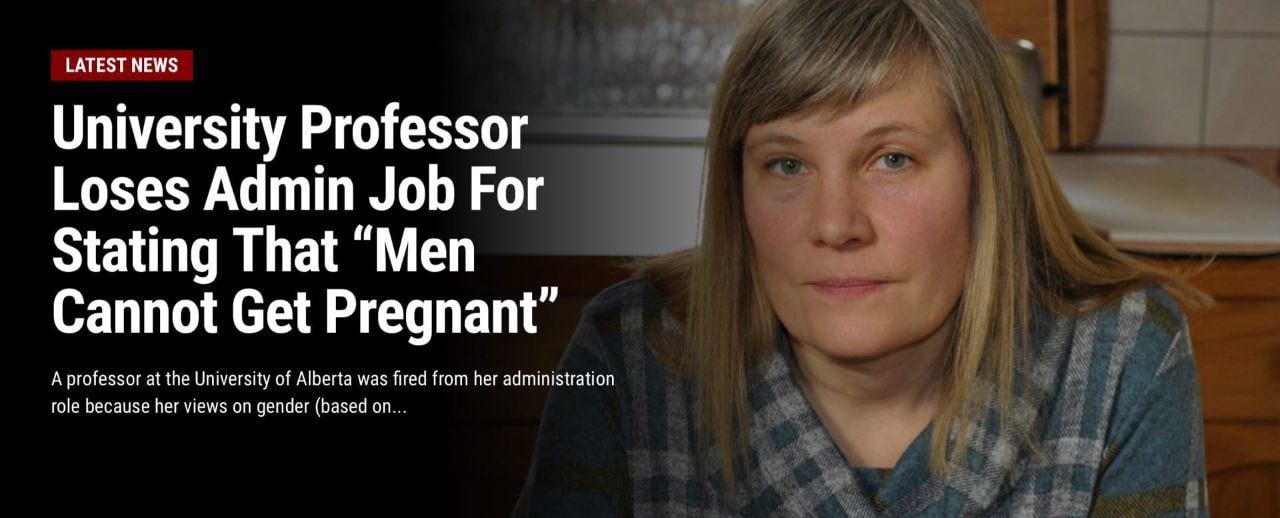The image size is (1280, 518).
Task: Click the excerpt's first line about the professor
Action: pyautogui.click(x=333, y=380)
